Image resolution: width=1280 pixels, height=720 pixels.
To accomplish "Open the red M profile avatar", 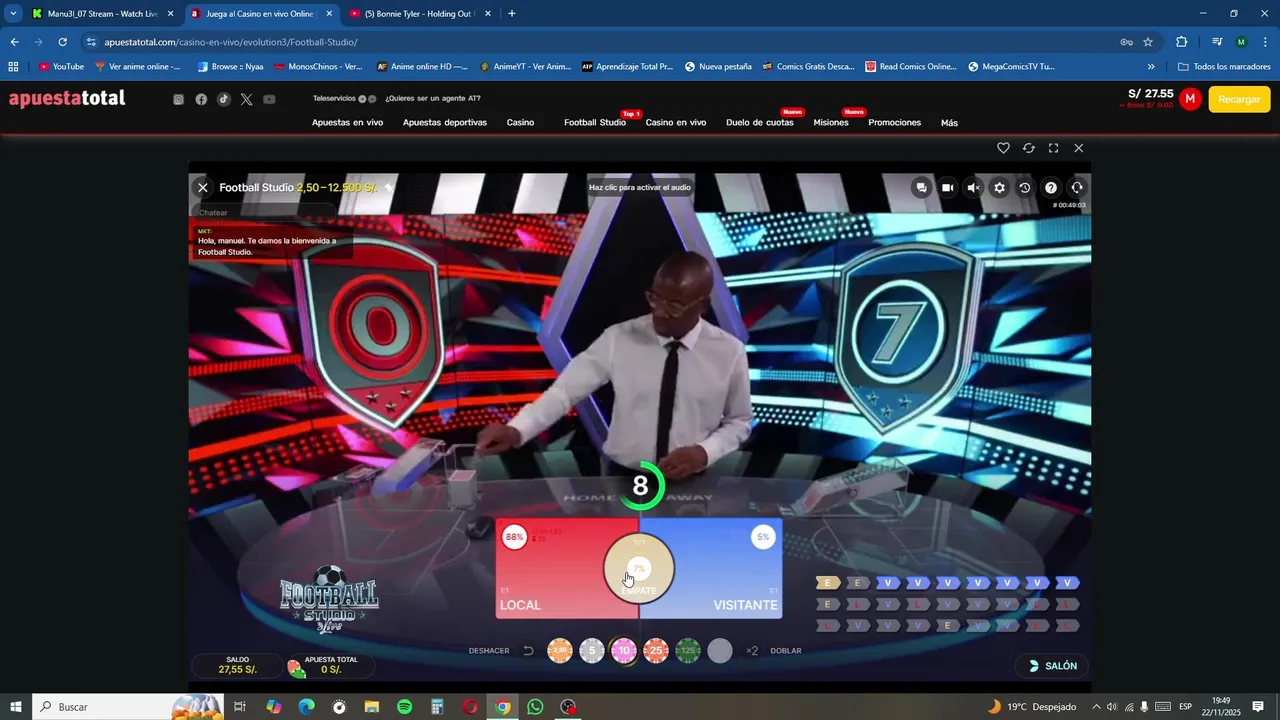I will pos(1189,99).
